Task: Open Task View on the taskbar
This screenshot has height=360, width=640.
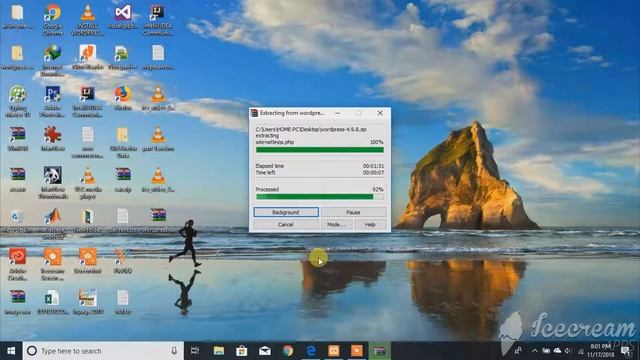Action: pos(195,351)
